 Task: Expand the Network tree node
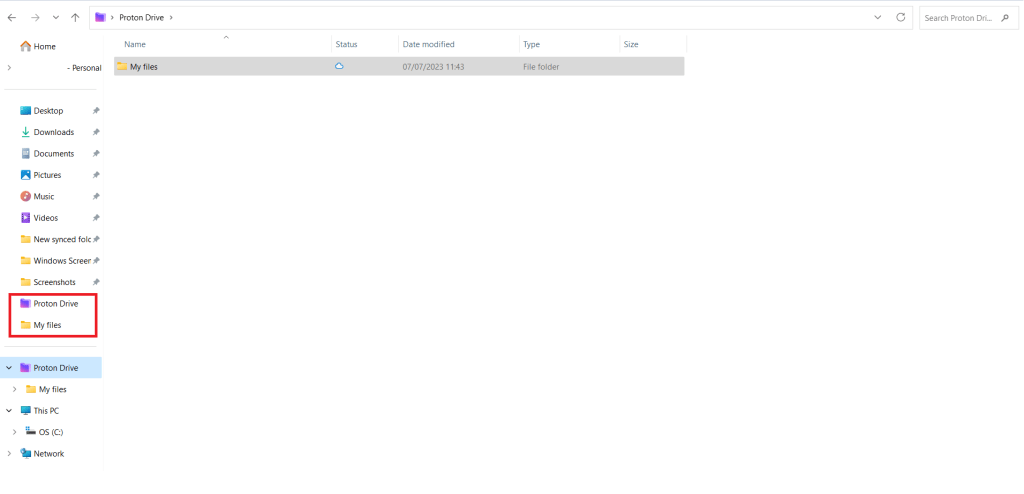[x=9, y=453]
